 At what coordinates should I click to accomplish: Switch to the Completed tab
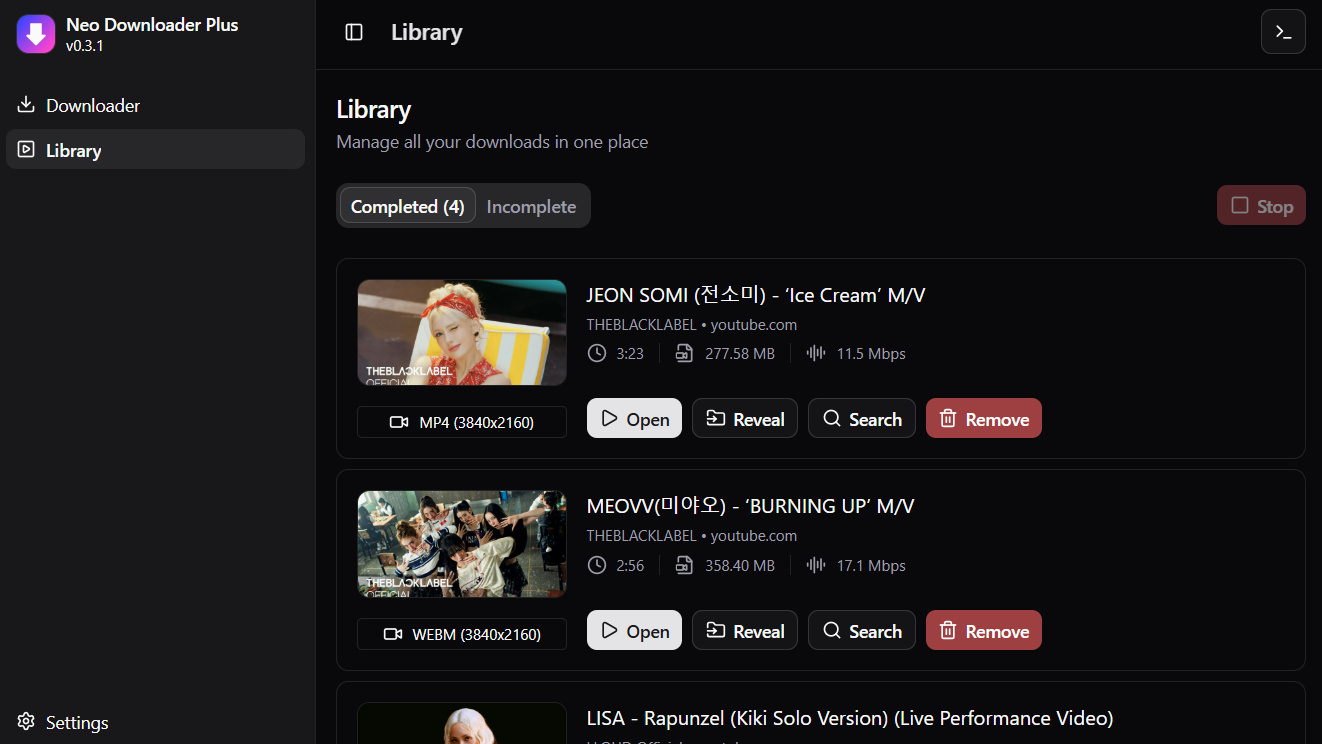coord(407,206)
